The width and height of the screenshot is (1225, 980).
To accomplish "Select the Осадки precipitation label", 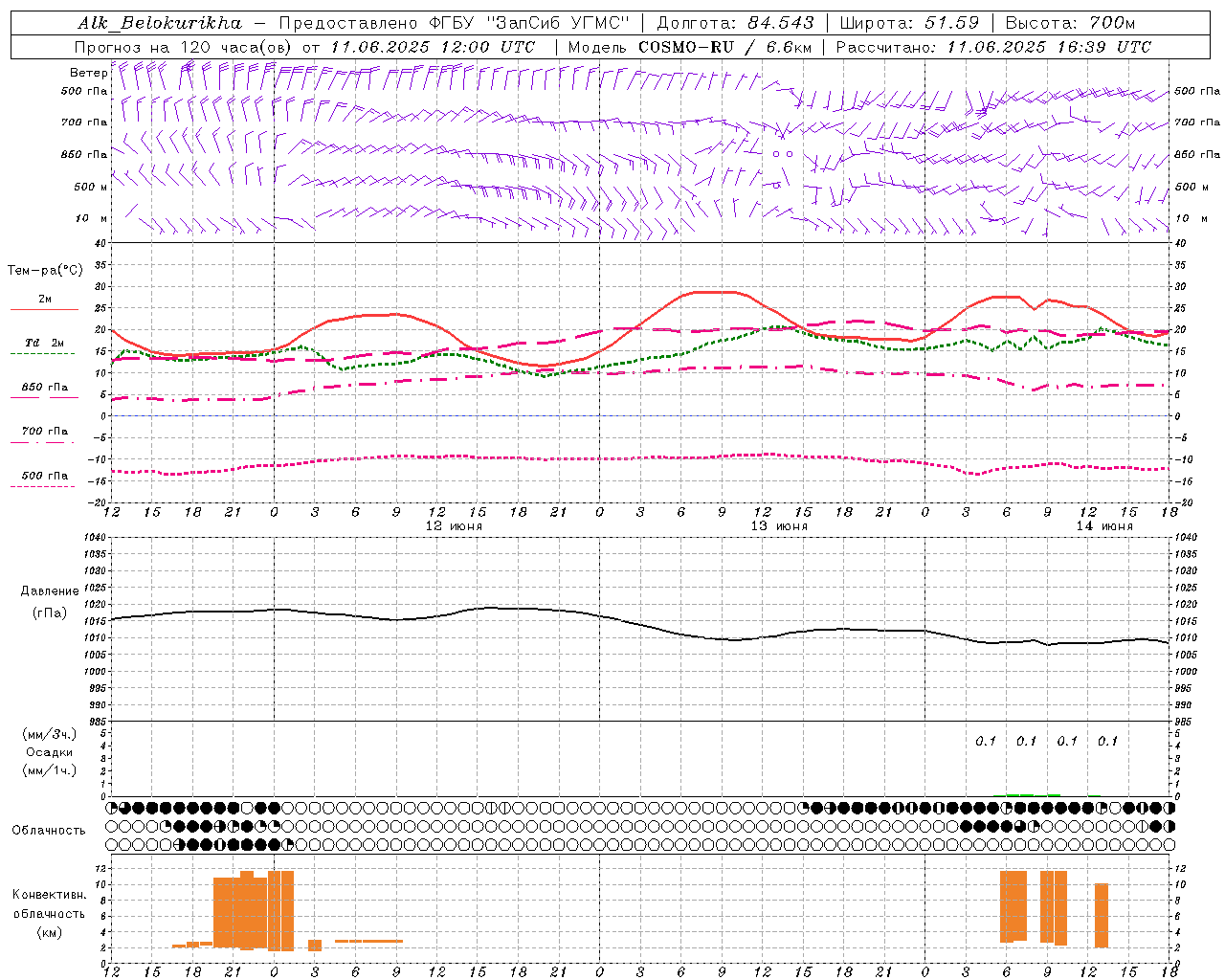I will click(x=50, y=752).
